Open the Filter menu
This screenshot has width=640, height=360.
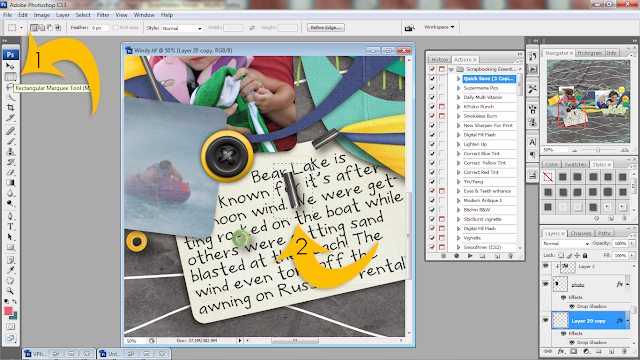click(x=103, y=15)
